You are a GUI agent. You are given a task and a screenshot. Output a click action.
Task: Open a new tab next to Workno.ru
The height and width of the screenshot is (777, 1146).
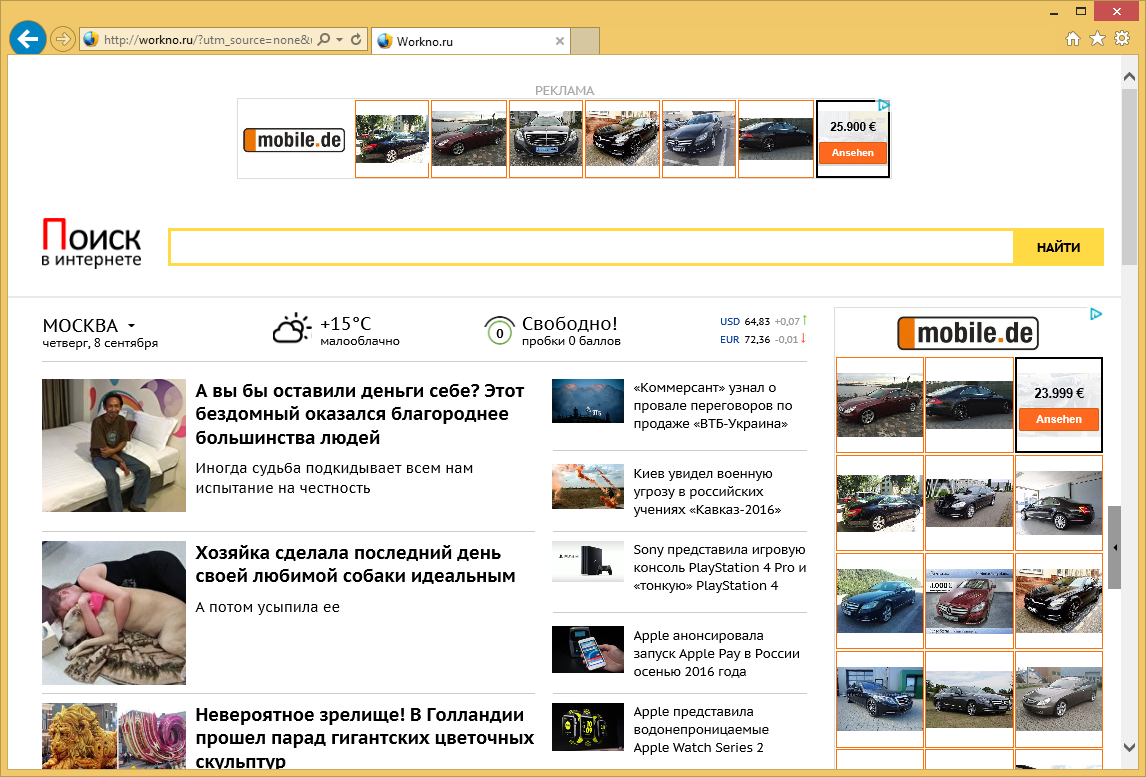click(x=586, y=41)
